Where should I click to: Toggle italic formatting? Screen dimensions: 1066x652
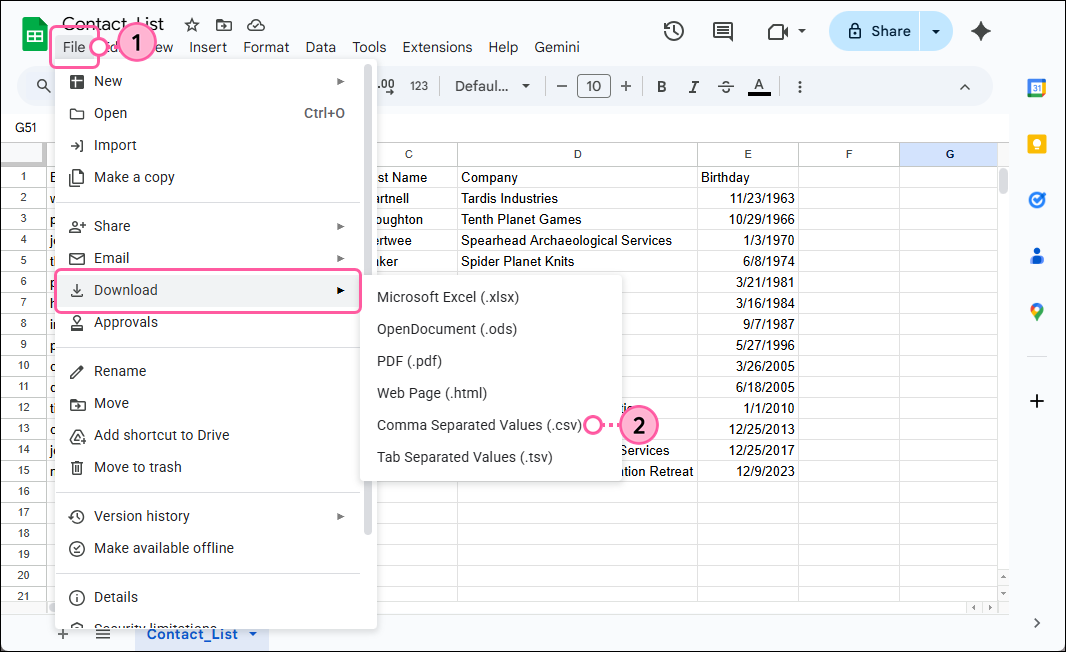tap(694, 87)
